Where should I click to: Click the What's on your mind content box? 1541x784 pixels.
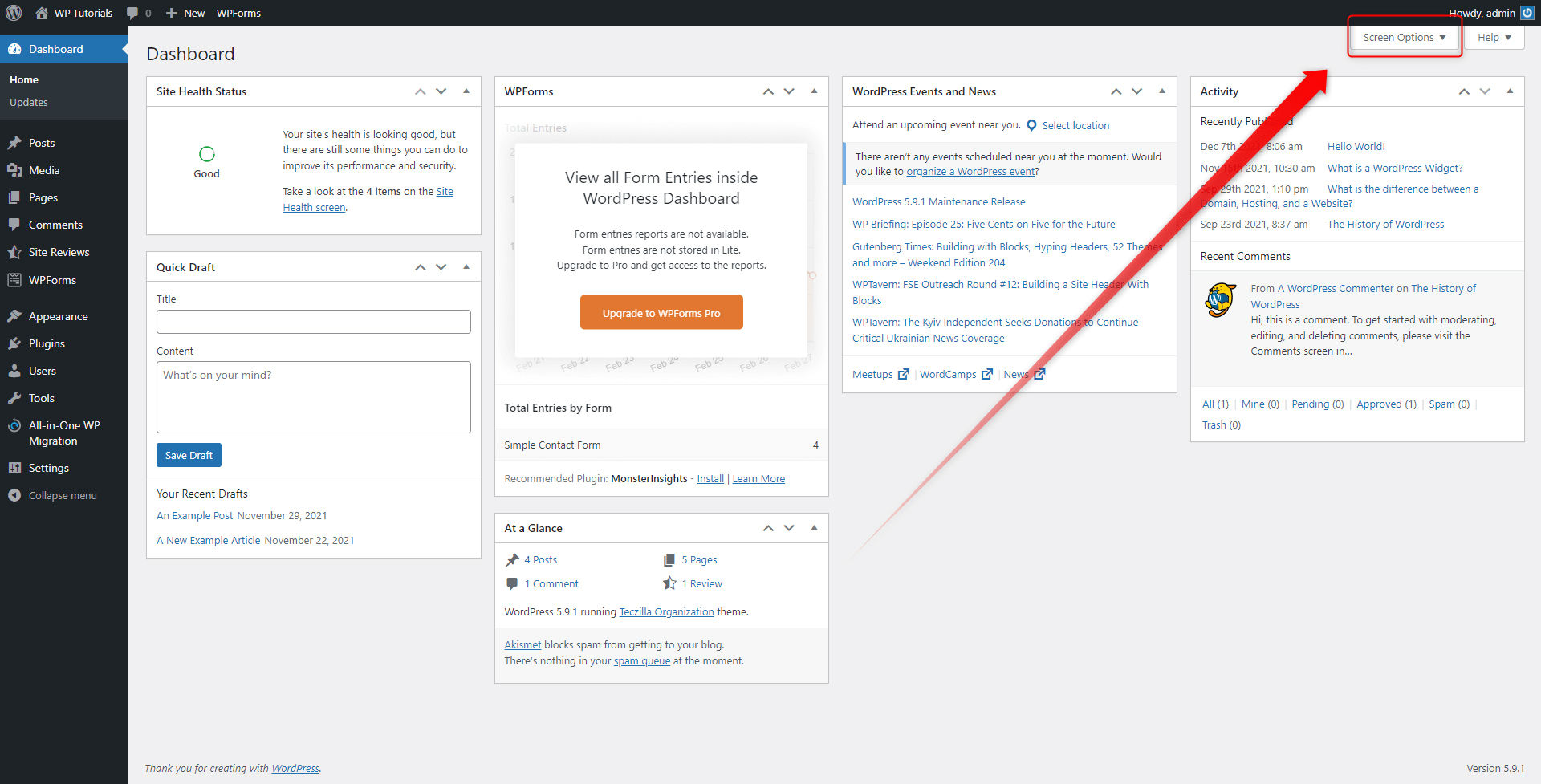314,397
